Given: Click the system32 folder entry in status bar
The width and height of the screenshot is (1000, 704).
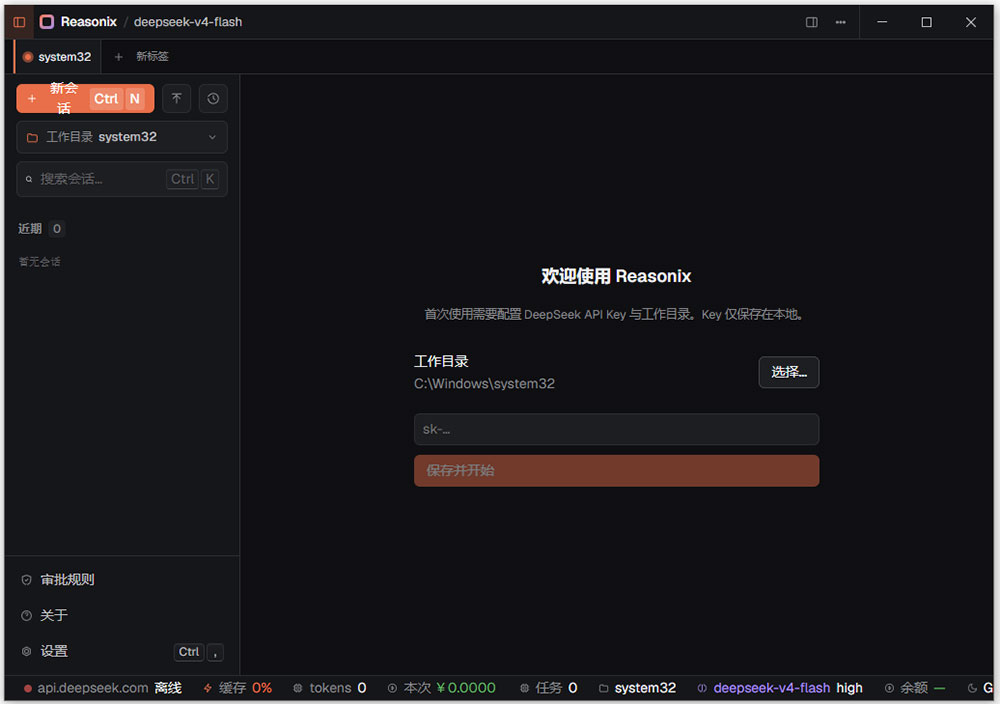Looking at the screenshot, I should pyautogui.click(x=637, y=688).
